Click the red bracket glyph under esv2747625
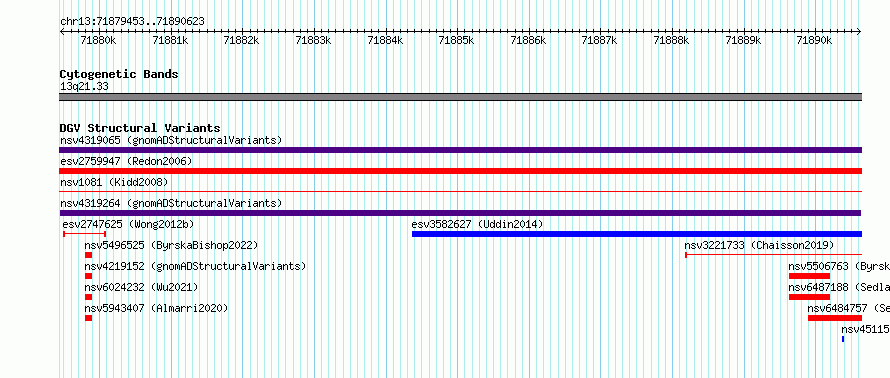 (85, 234)
